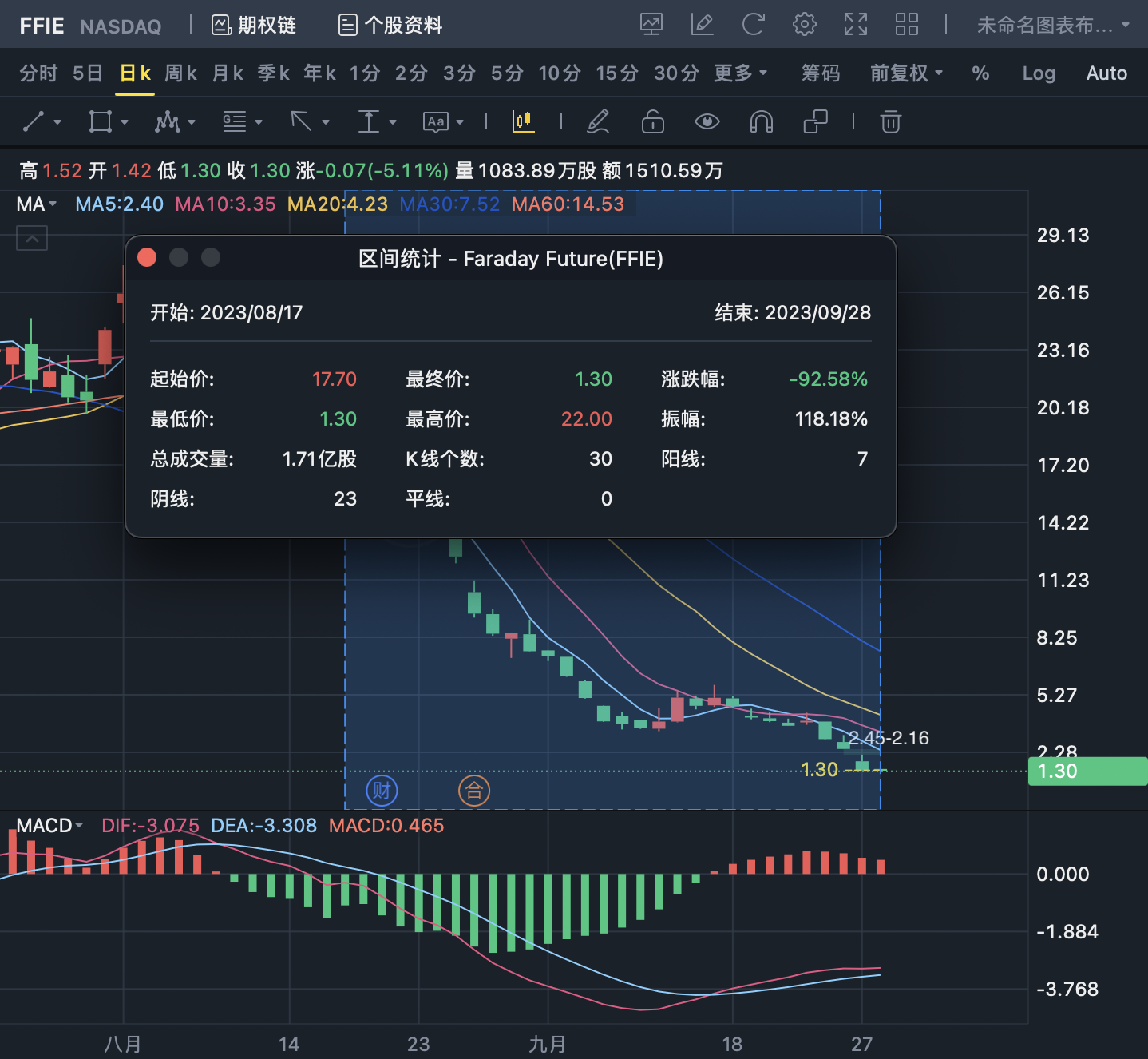Click the highlighted interval statistics tool
This screenshot has width=1148, height=1059.
pos(524,121)
